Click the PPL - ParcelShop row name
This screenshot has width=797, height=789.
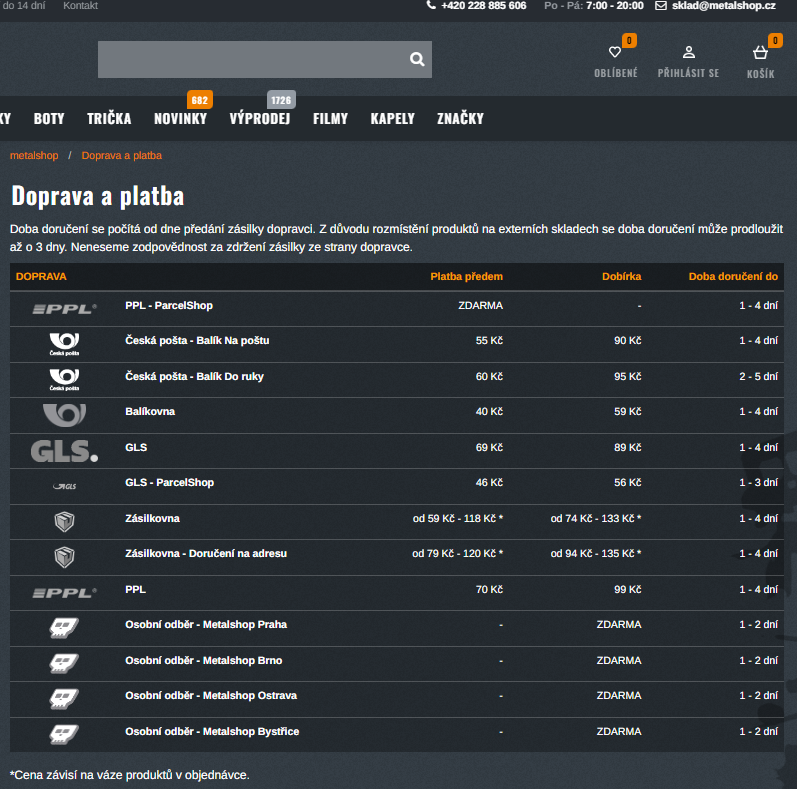169,306
